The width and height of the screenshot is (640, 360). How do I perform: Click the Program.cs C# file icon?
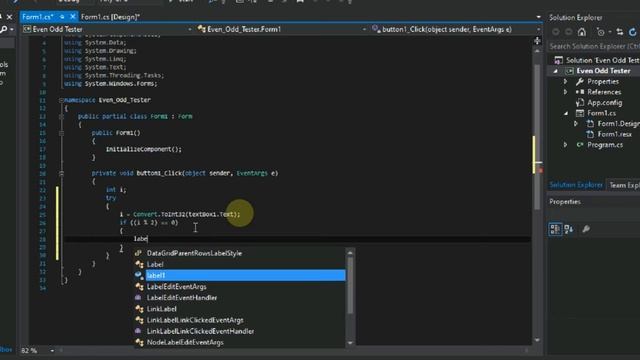tap(580, 145)
